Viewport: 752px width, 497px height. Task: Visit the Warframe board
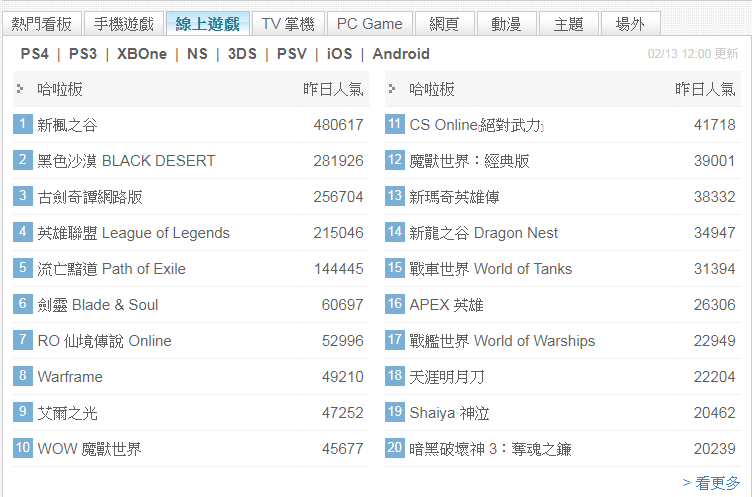click(x=70, y=377)
